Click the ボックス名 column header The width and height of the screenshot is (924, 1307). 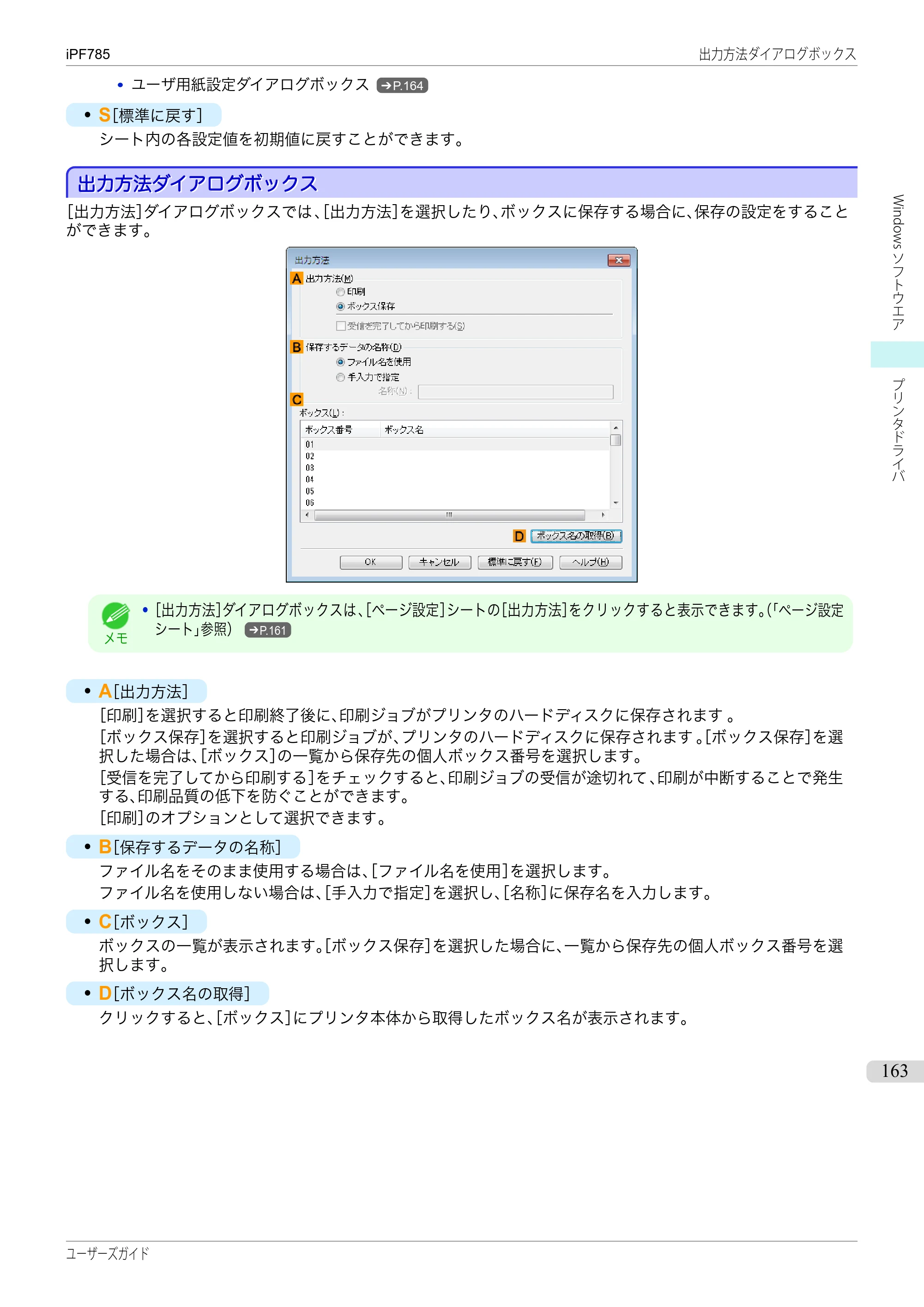tap(495, 430)
